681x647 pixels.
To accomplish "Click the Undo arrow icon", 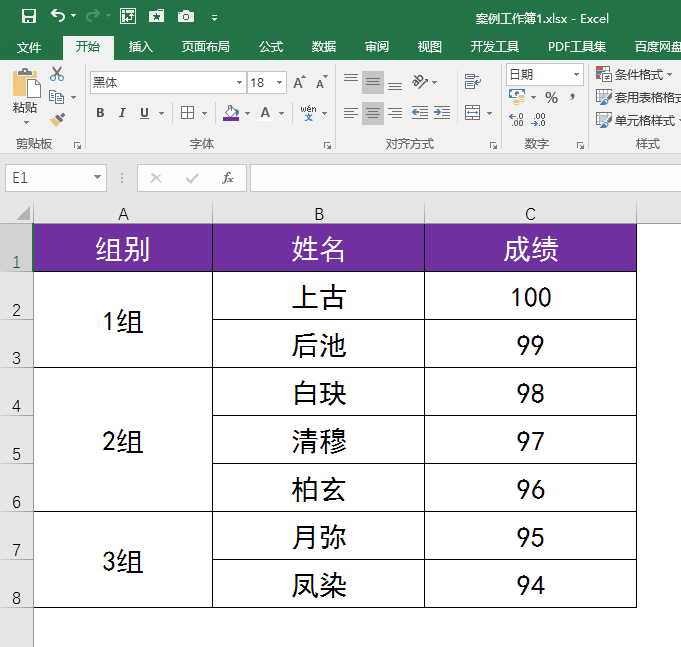I will coord(57,16).
